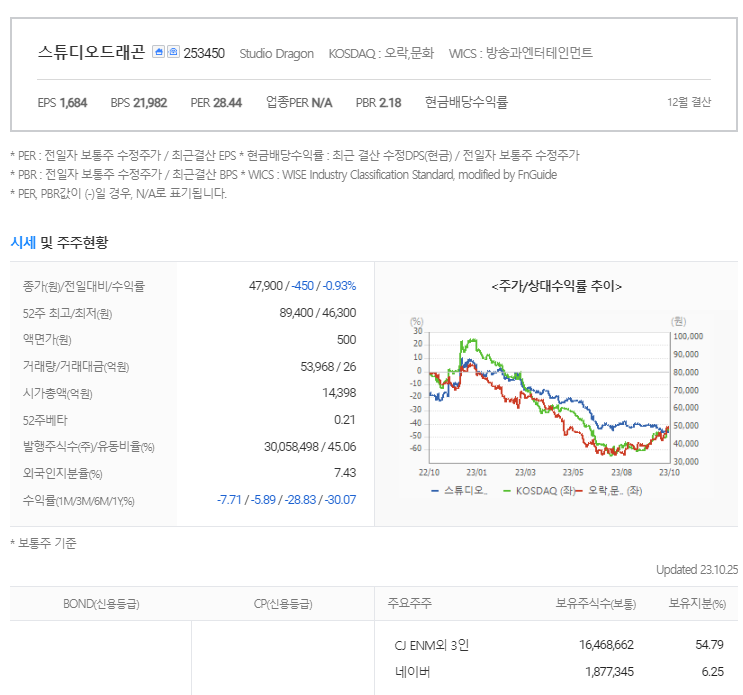Click the Studio Dragon English name
This screenshot has width=743, height=695.
[x=276, y=54]
